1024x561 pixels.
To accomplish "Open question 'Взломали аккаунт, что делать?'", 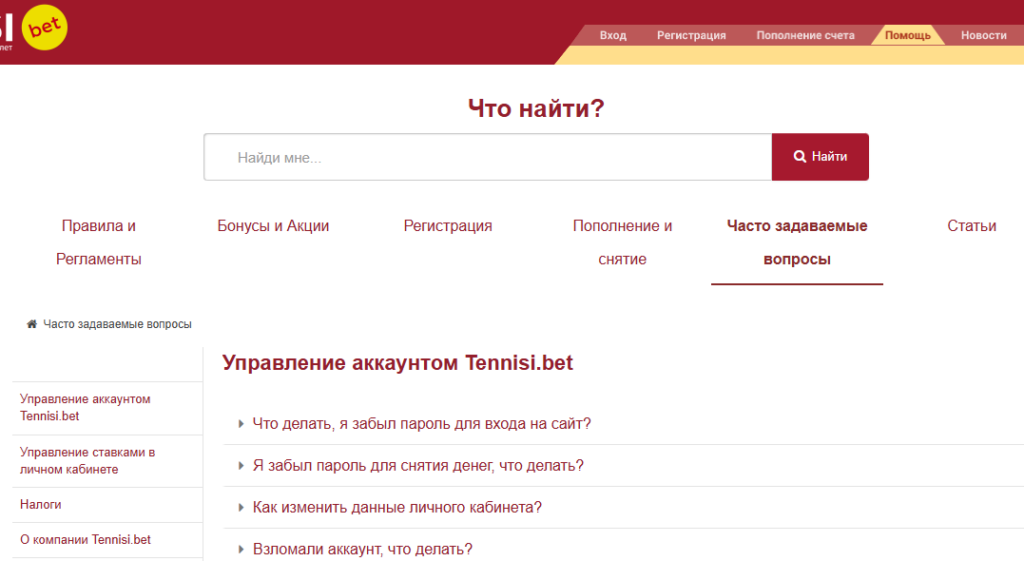I will (362, 549).
